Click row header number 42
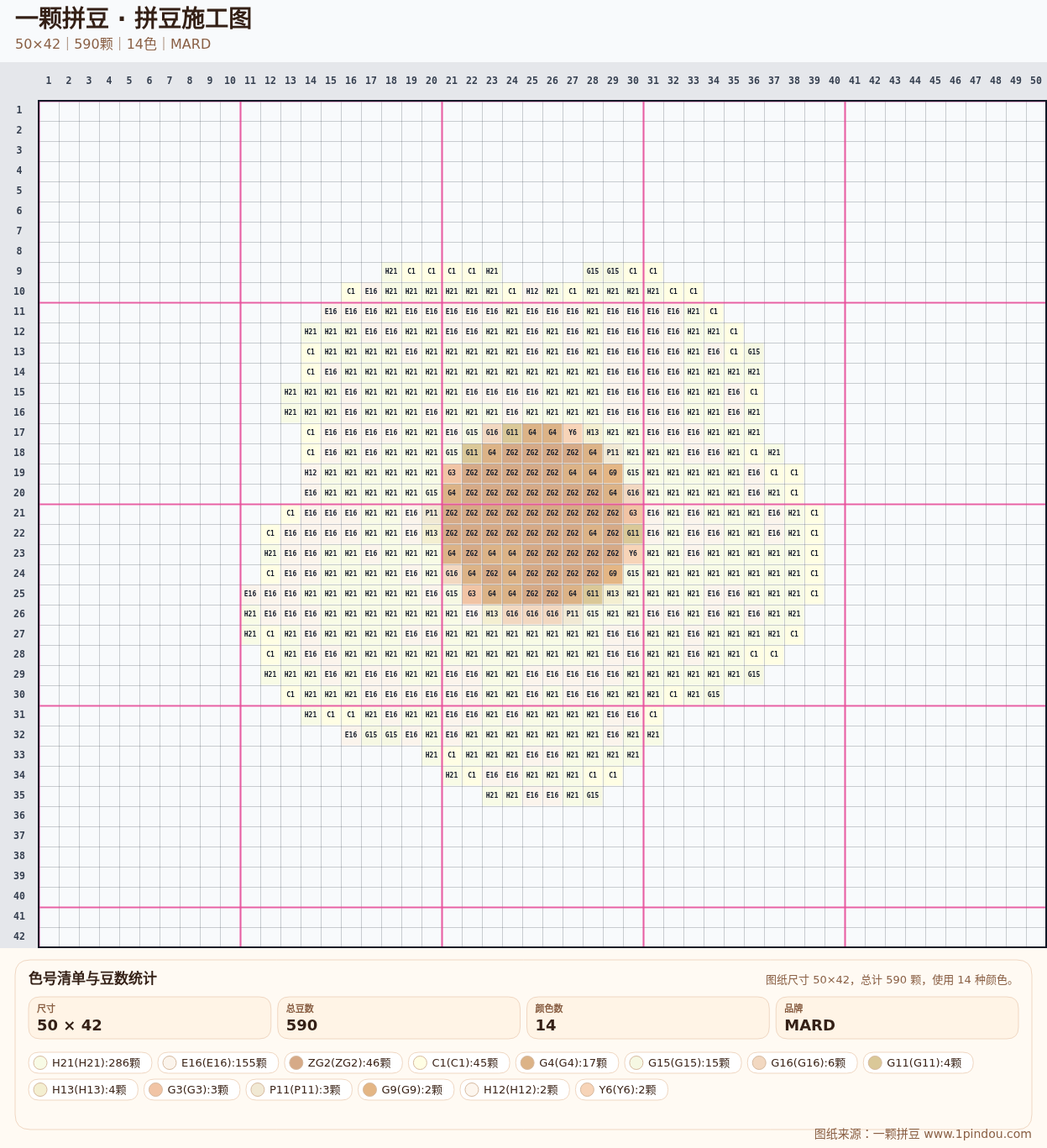Image resolution: width=1047 pixels, height=1148 pixels. coord(18,936)
